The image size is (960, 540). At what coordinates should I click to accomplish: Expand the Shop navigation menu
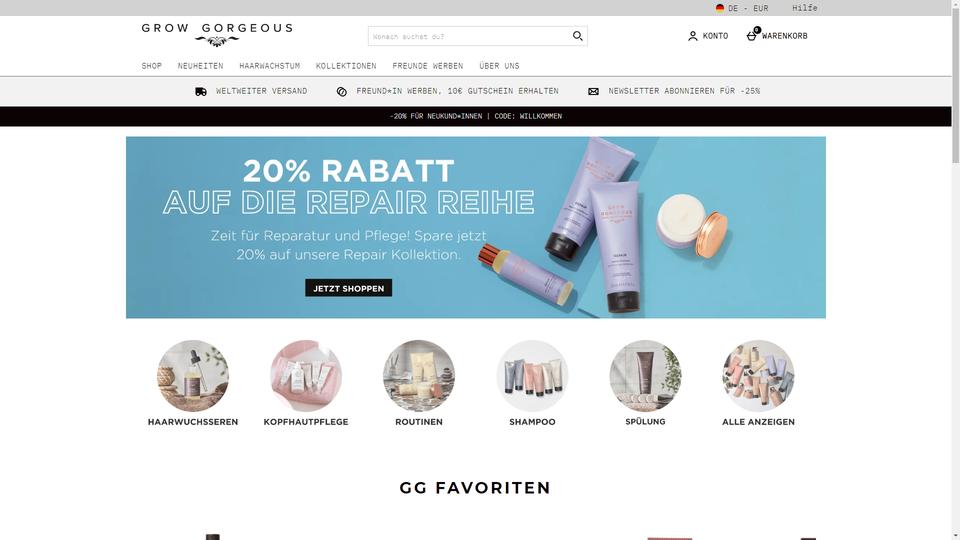(x=152, y=66)
